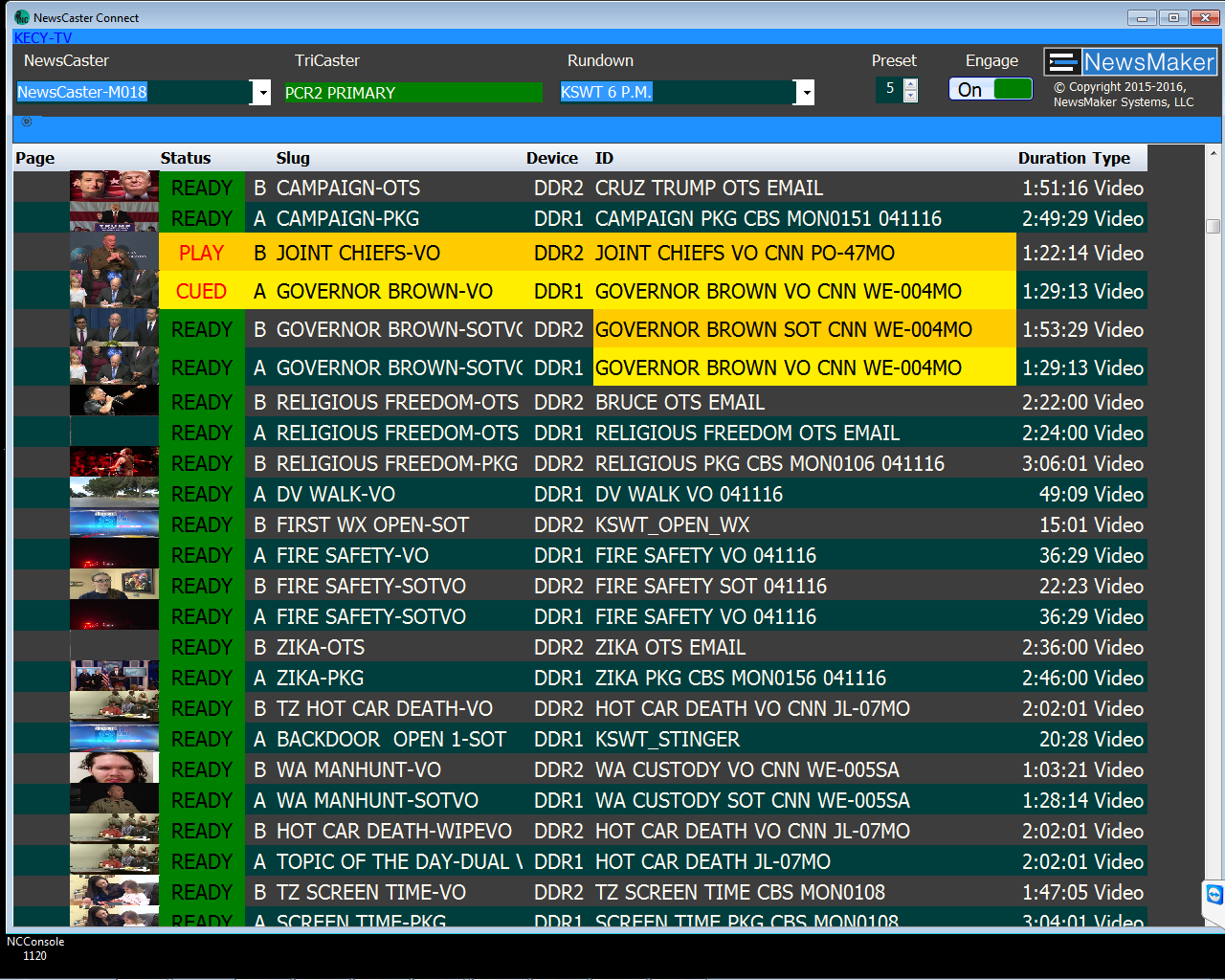Screen dimensions: 1225x980
Task: Open the Rundown dropdown arrow
Action: (x=805, y=92)
